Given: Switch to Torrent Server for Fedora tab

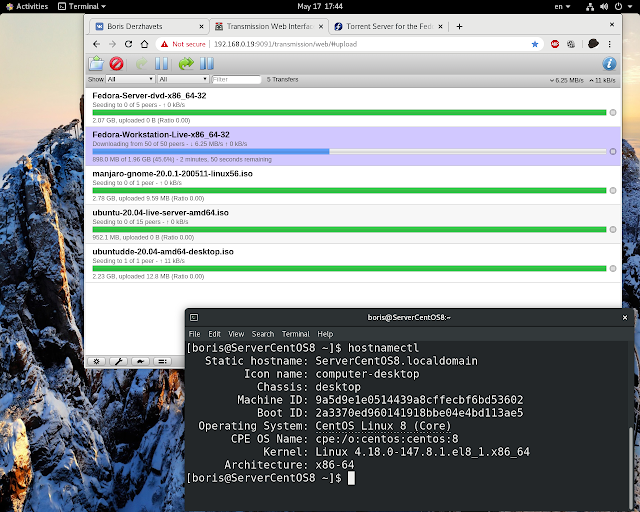Looking at the screenshot, I should point(389,27).
